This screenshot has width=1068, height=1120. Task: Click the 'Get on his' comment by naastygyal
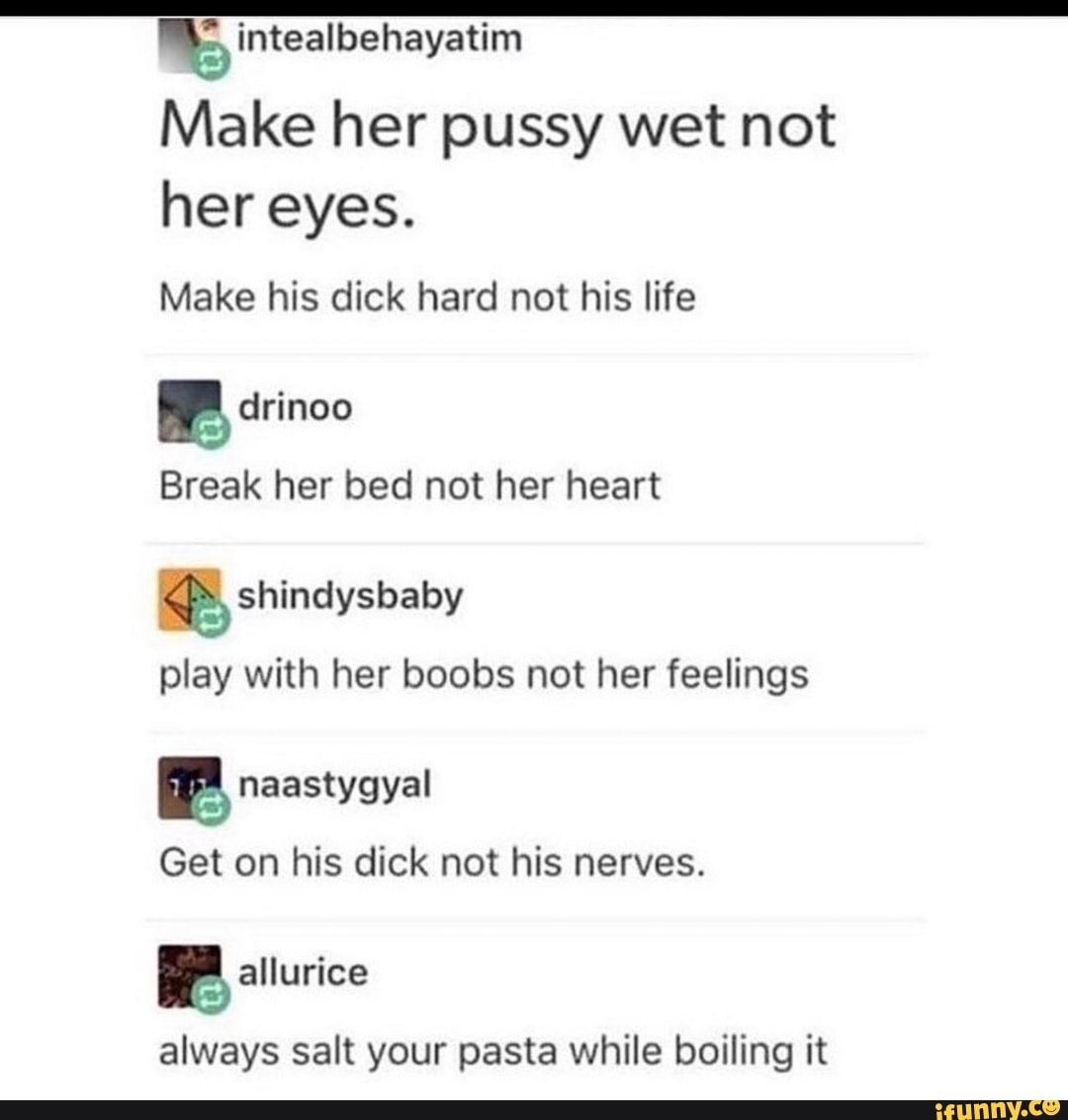[x=432, y=863]
